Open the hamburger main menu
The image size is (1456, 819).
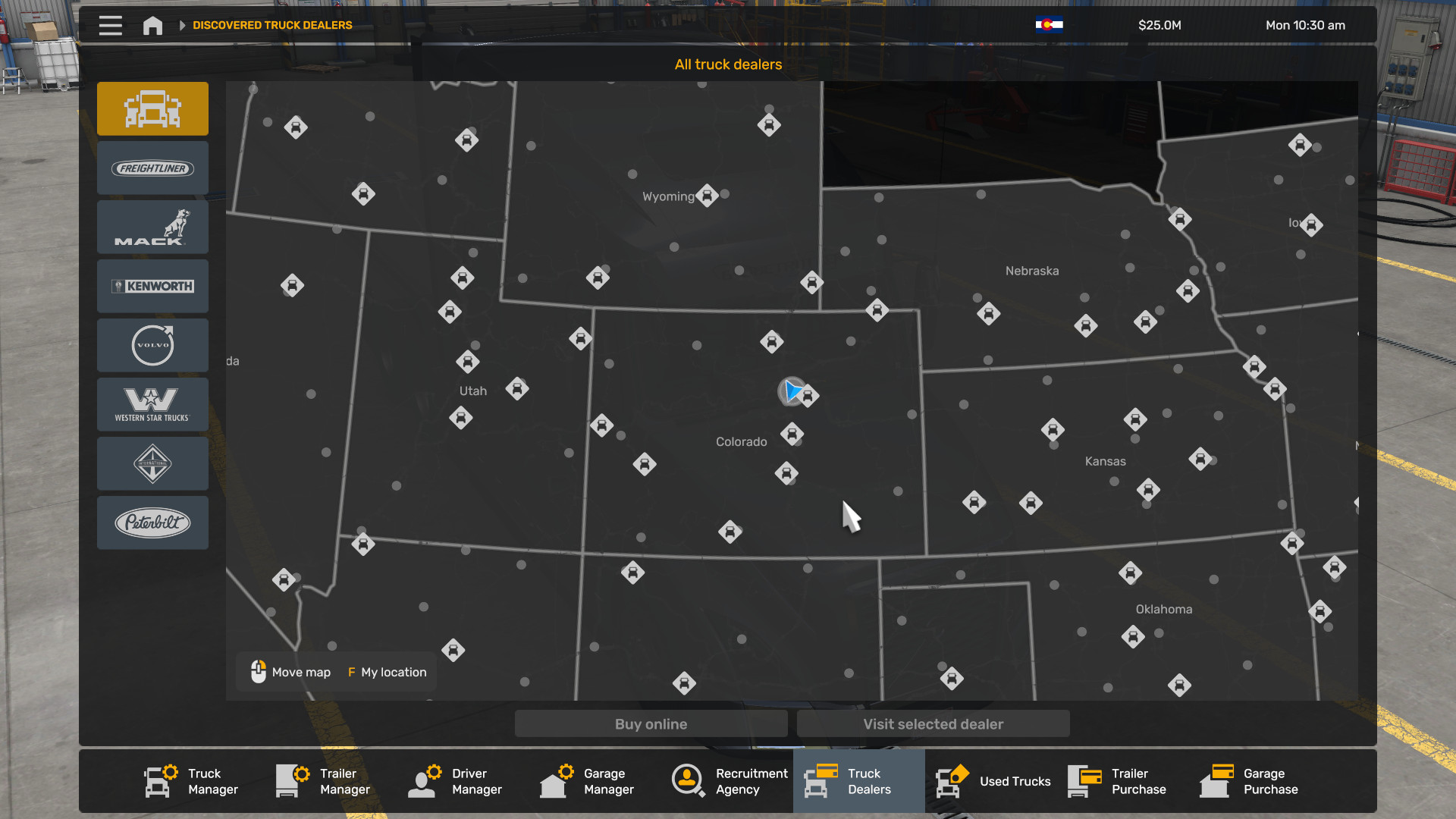point(110,25)
